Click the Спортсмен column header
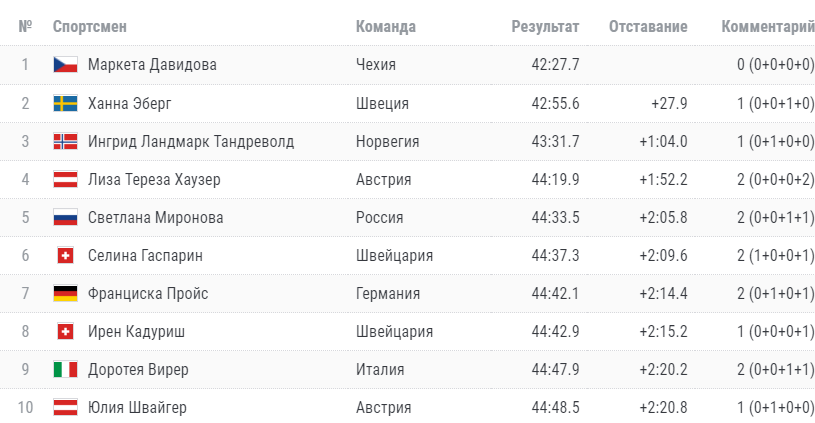The height and width of the screenshot is (423, 815). [x=90, y=26]
